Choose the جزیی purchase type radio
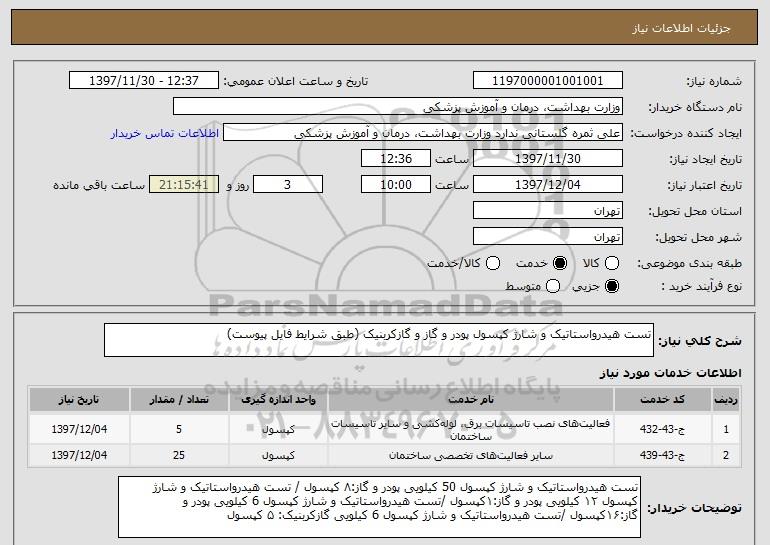Viewport: 770px width, 545px height. coord(612,286)
